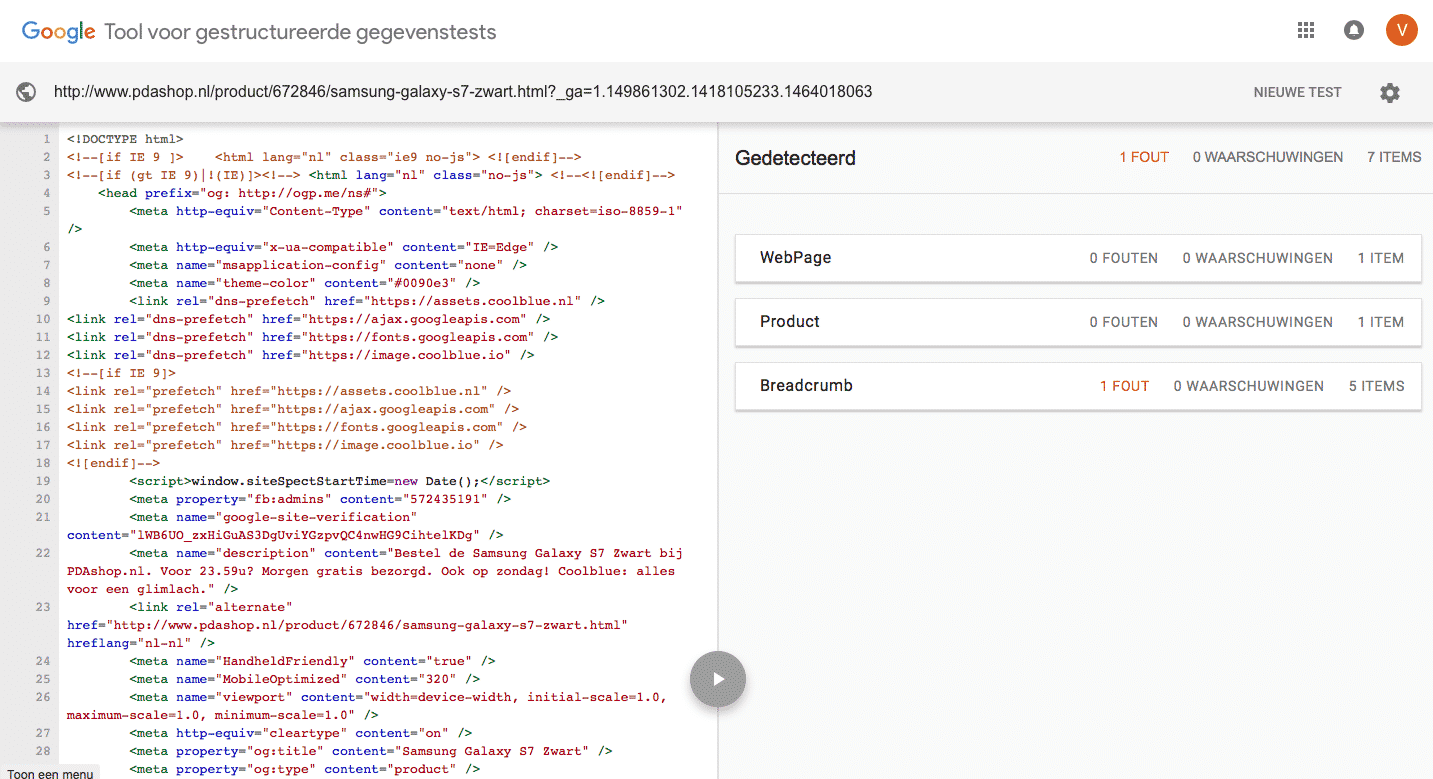
Task: Open the account avatar with letter V
Action: pyautogui.click(x=1402, y=31)
